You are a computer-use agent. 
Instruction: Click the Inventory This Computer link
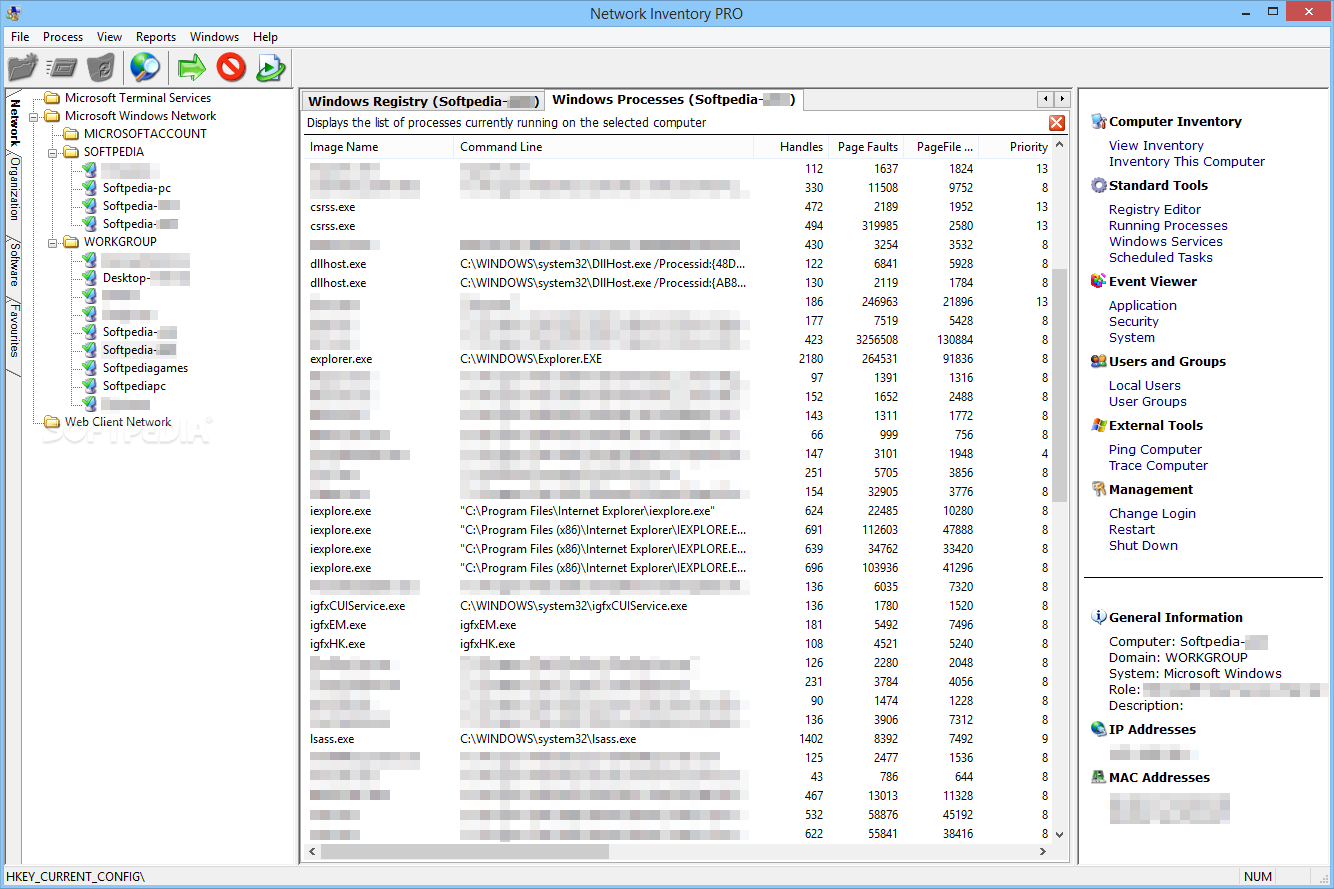point(1187,162)
